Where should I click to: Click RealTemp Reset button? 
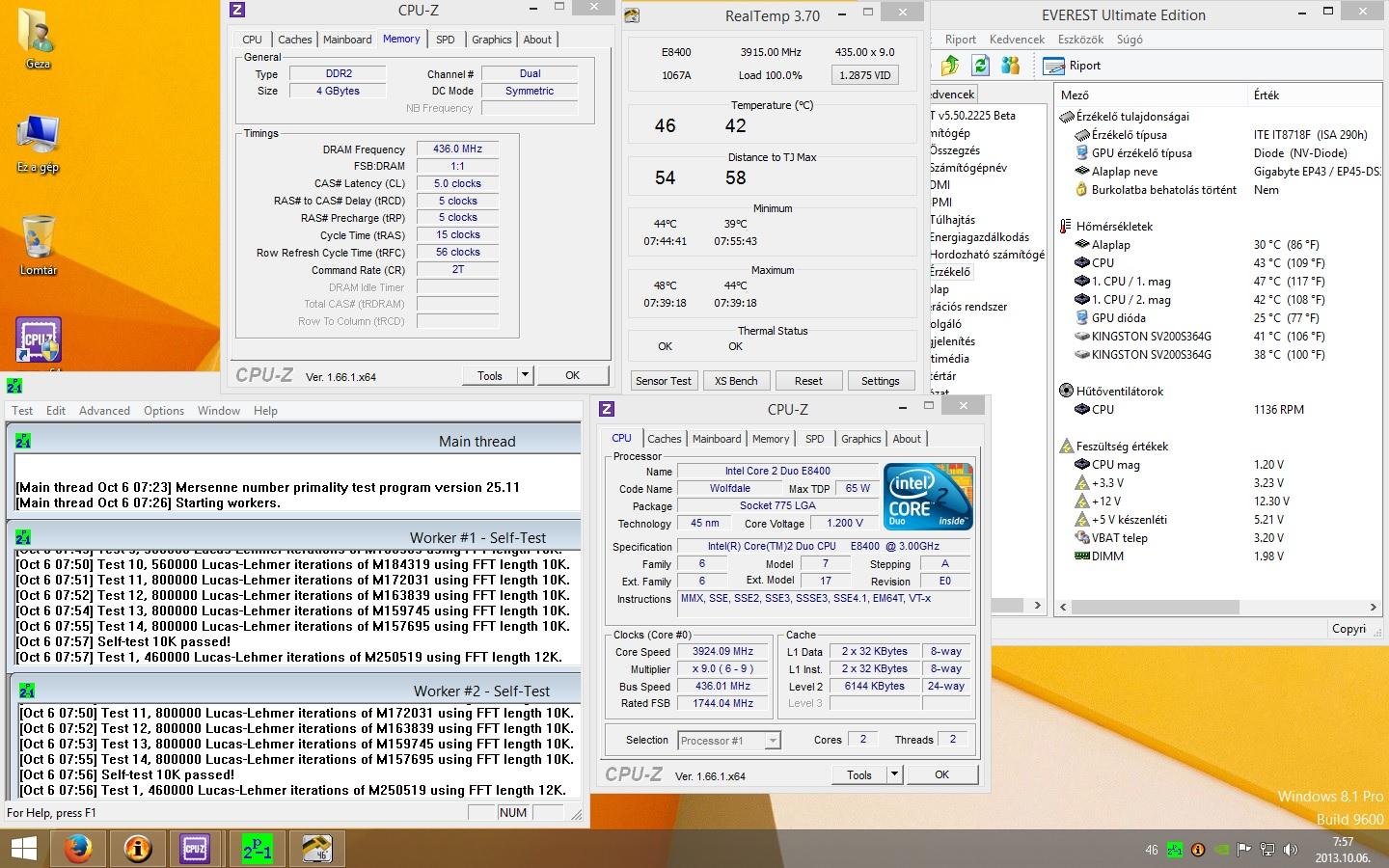[x=808, y=380]
